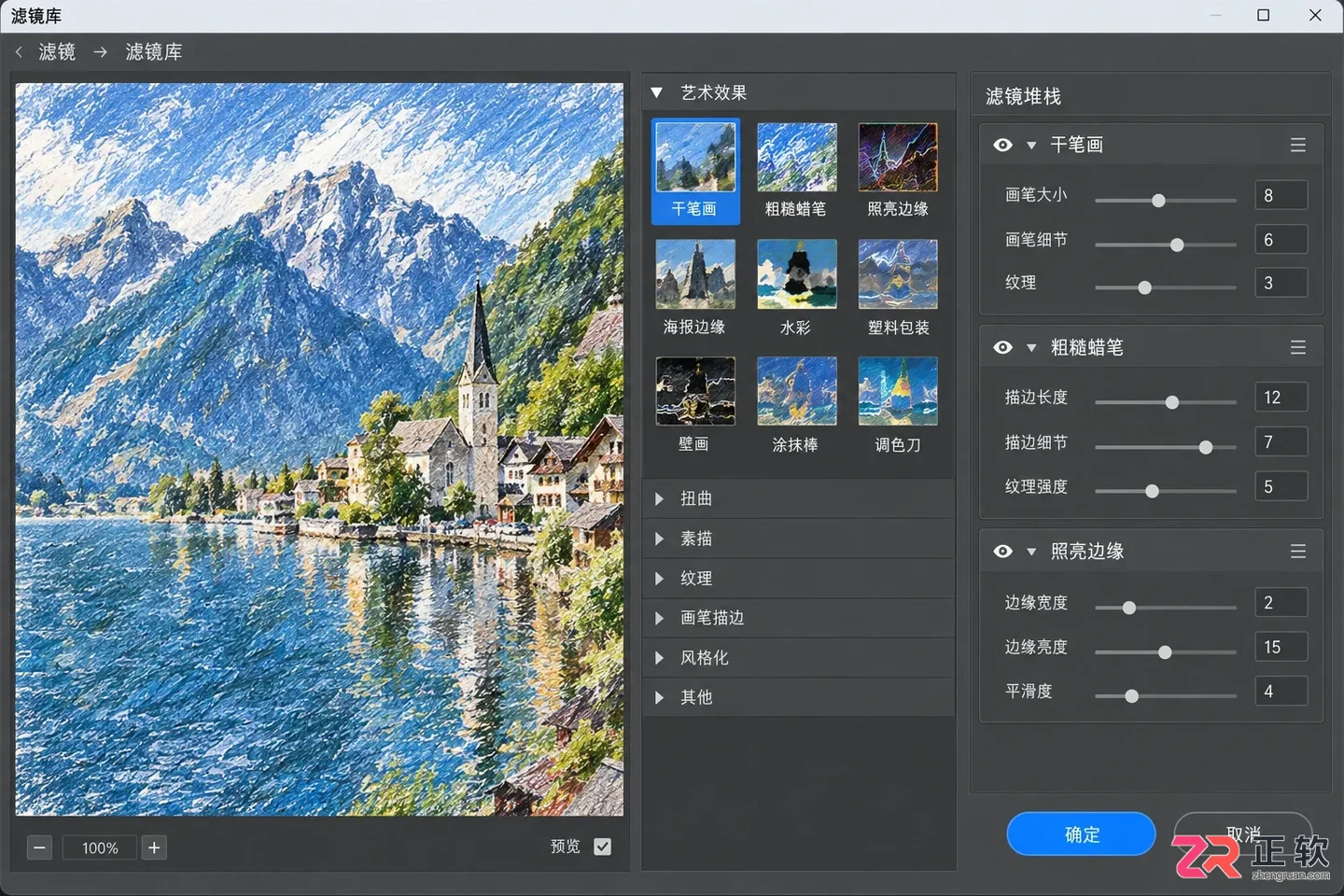Click the 边缘亮度 value field
Viewport: 1344px width, 896px height.
coord(1281,647)
